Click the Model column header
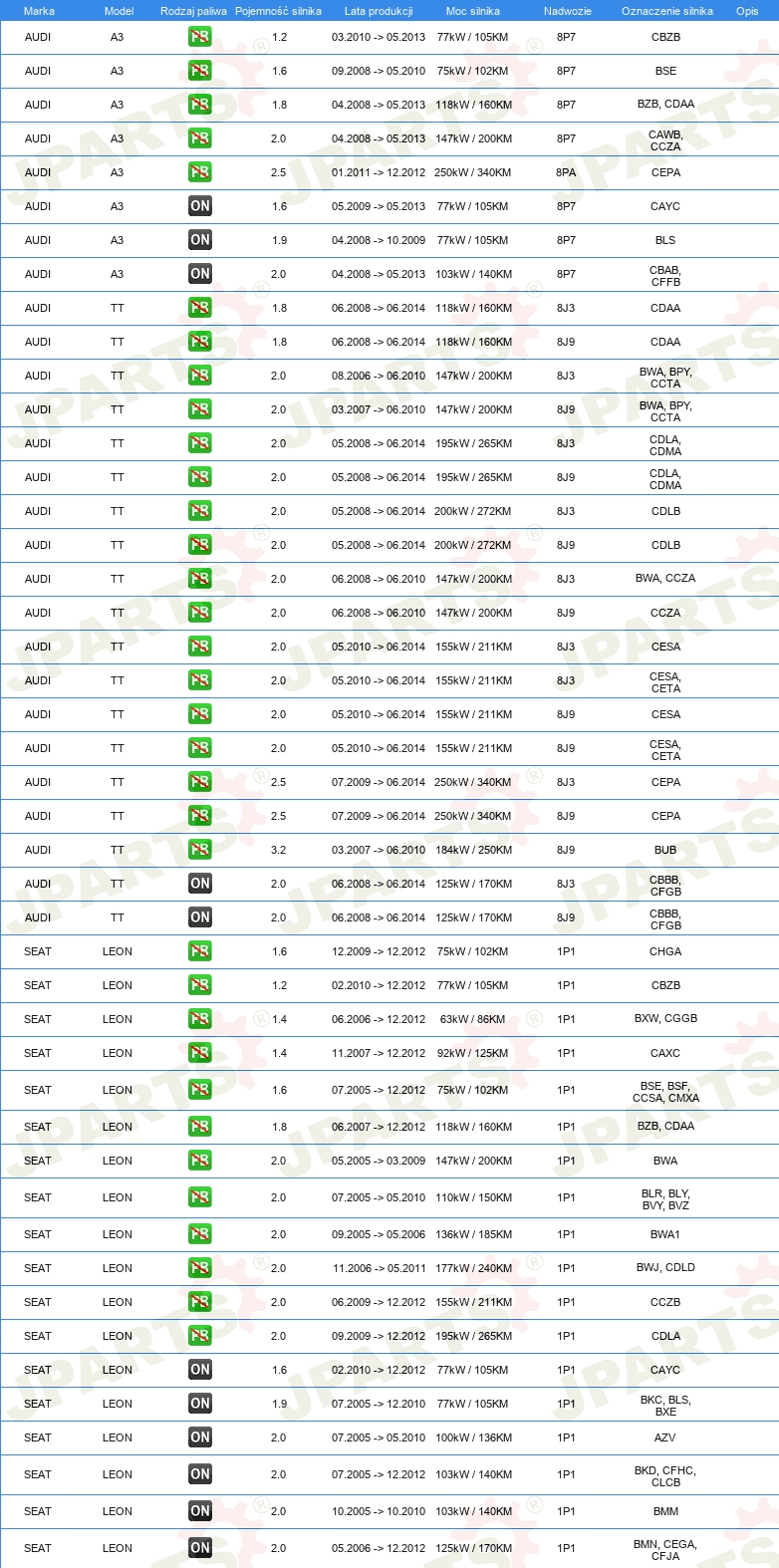 (119, 11)
